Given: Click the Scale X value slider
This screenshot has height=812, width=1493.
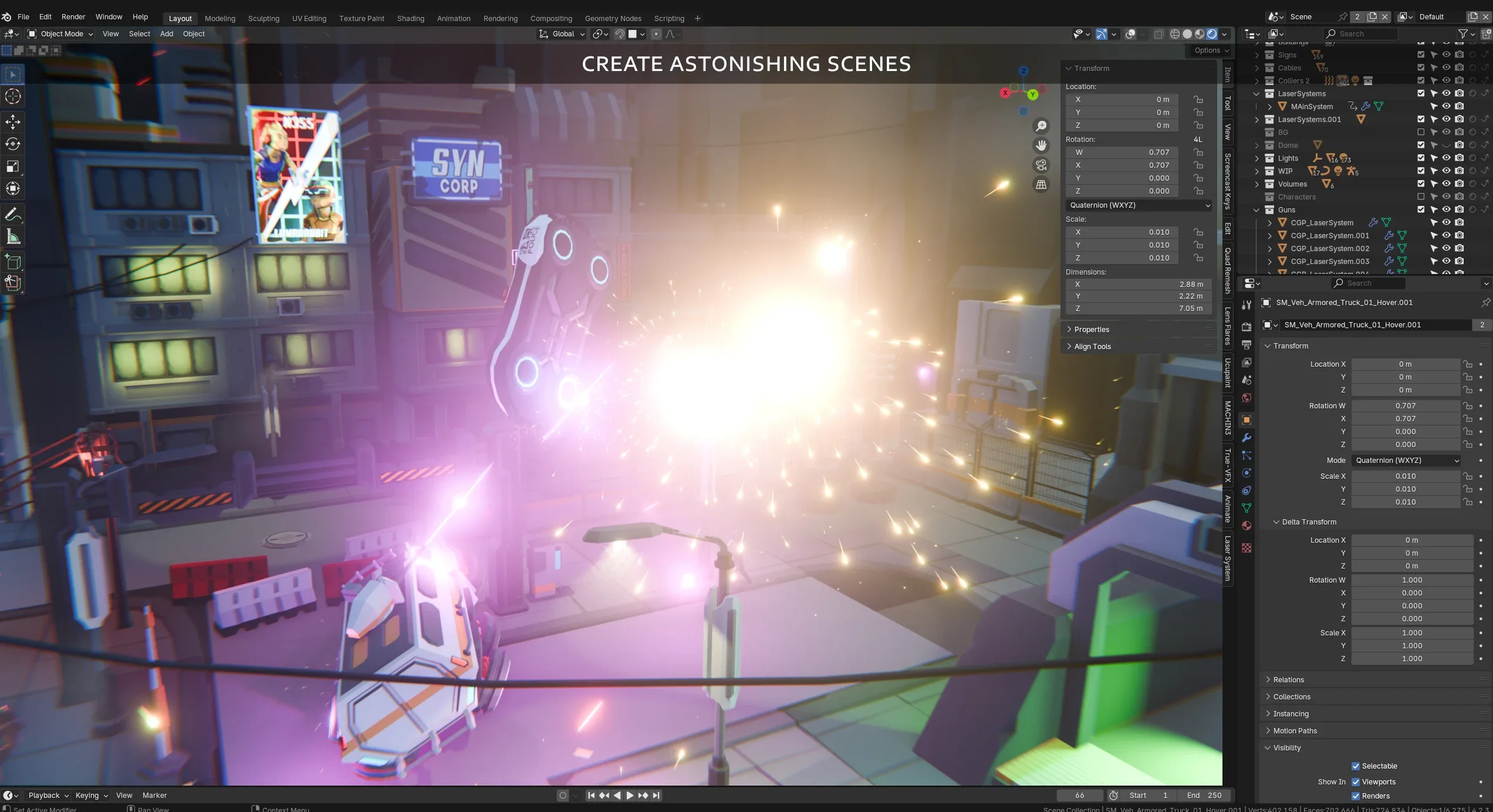Looking at the screenshot, I should tap(1406, 476).
